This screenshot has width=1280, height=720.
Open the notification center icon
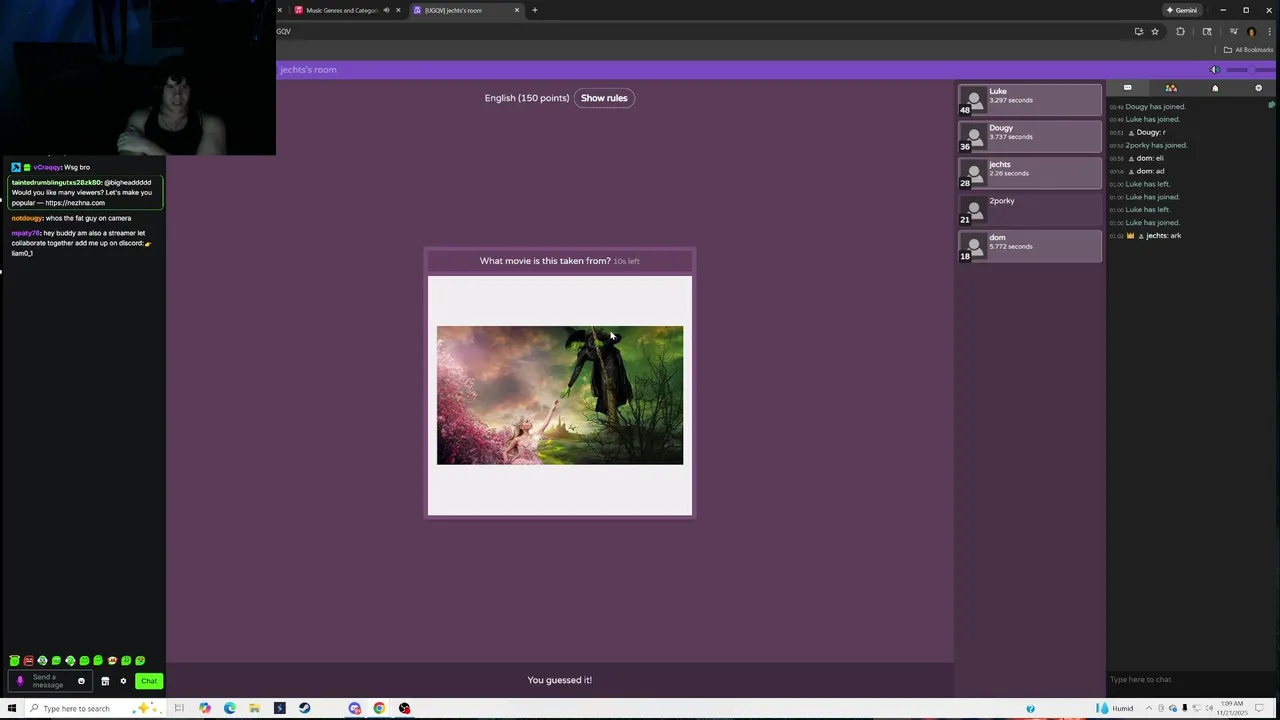1262,709
